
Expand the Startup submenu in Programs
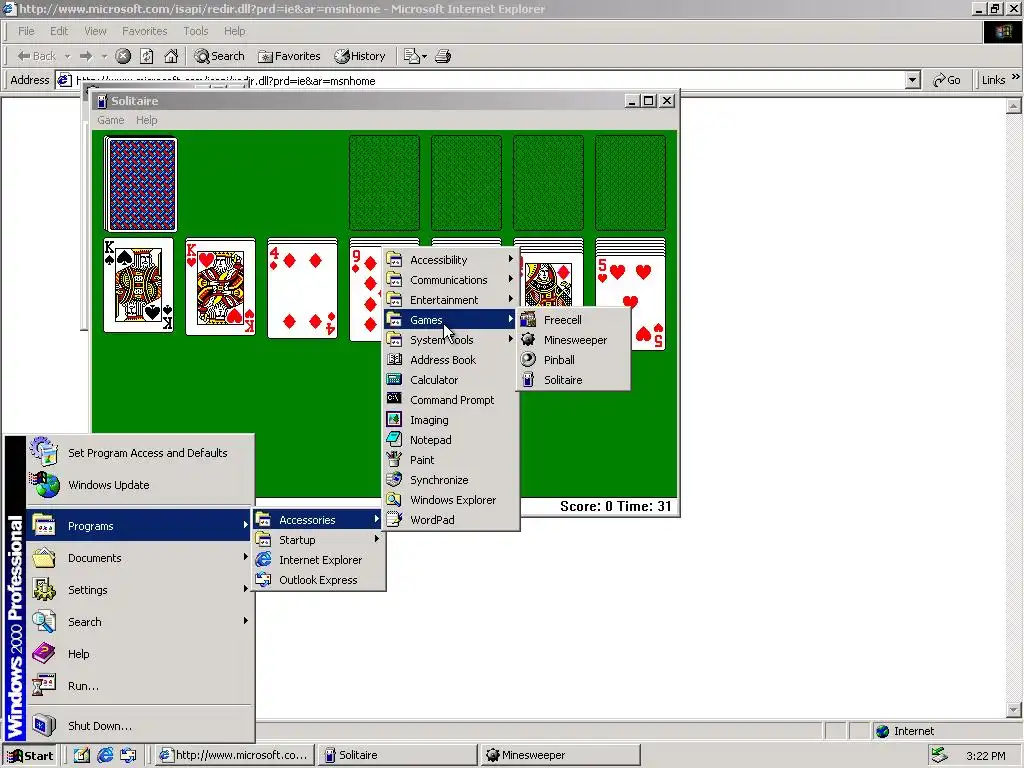(x=319, y=540)
